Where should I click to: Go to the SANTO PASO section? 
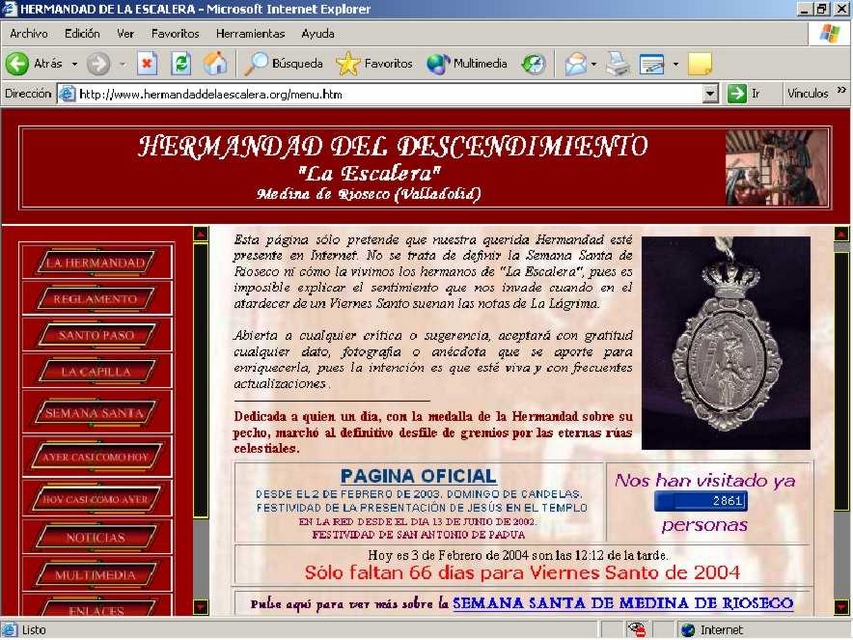[x=96, y=335]
